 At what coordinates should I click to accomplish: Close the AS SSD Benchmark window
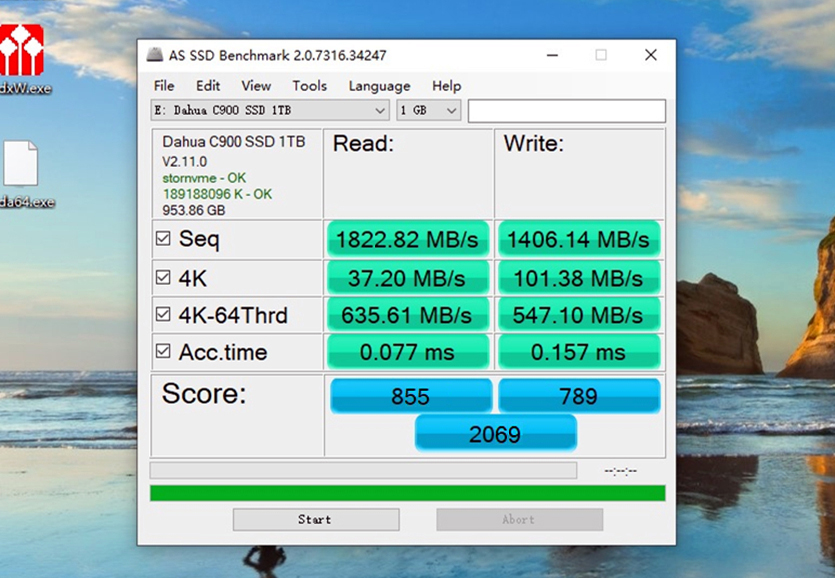pos(650,56)
